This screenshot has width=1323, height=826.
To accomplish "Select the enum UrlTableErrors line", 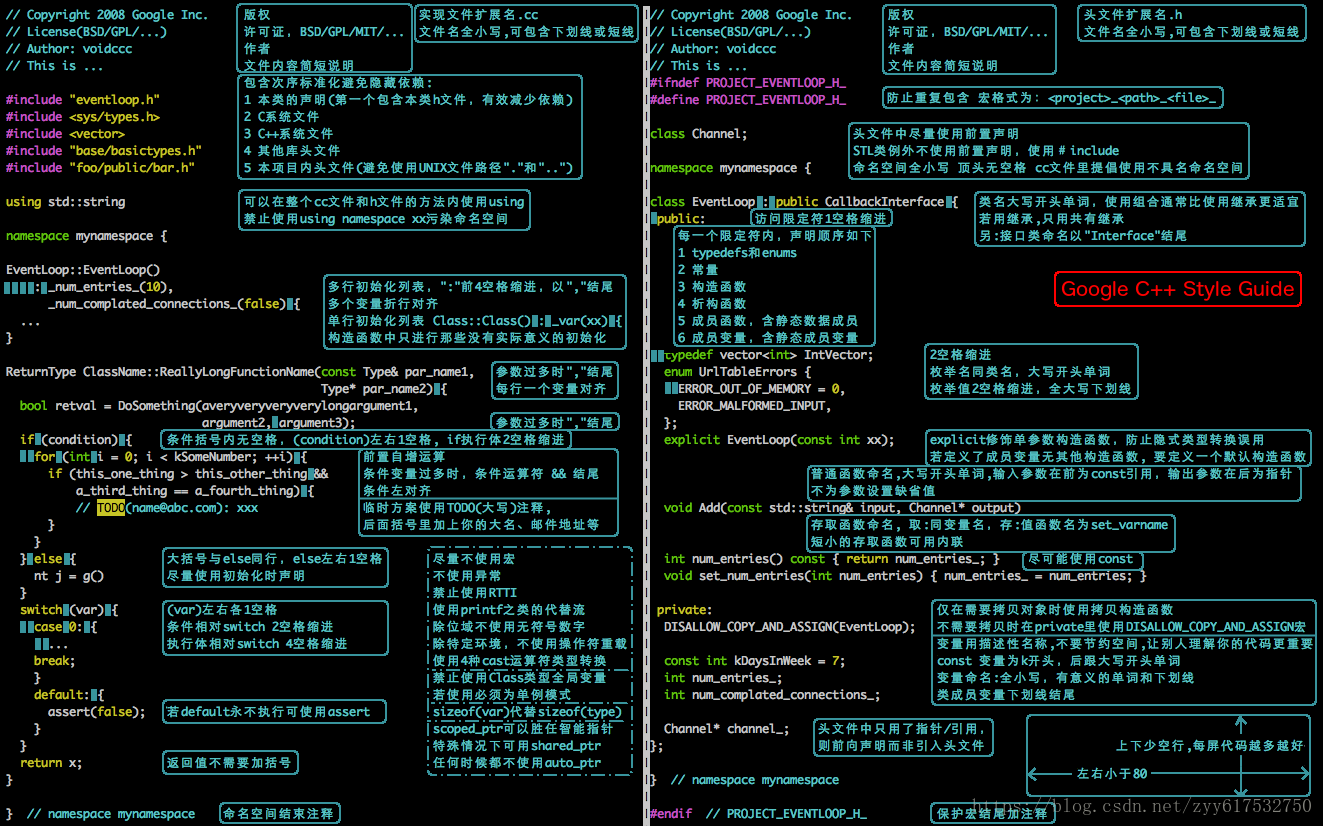I will click(x=737, y=372).
